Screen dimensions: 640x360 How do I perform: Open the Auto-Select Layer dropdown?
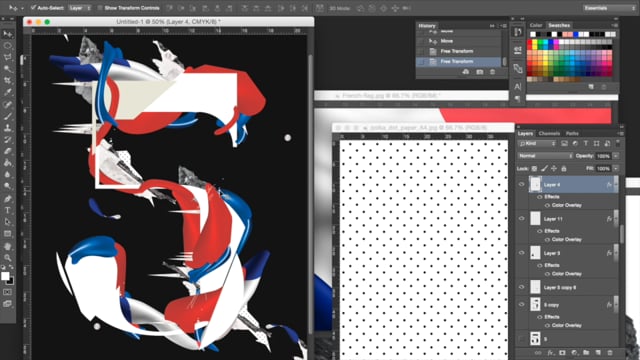pyautogui.click(x=79, y=8)
